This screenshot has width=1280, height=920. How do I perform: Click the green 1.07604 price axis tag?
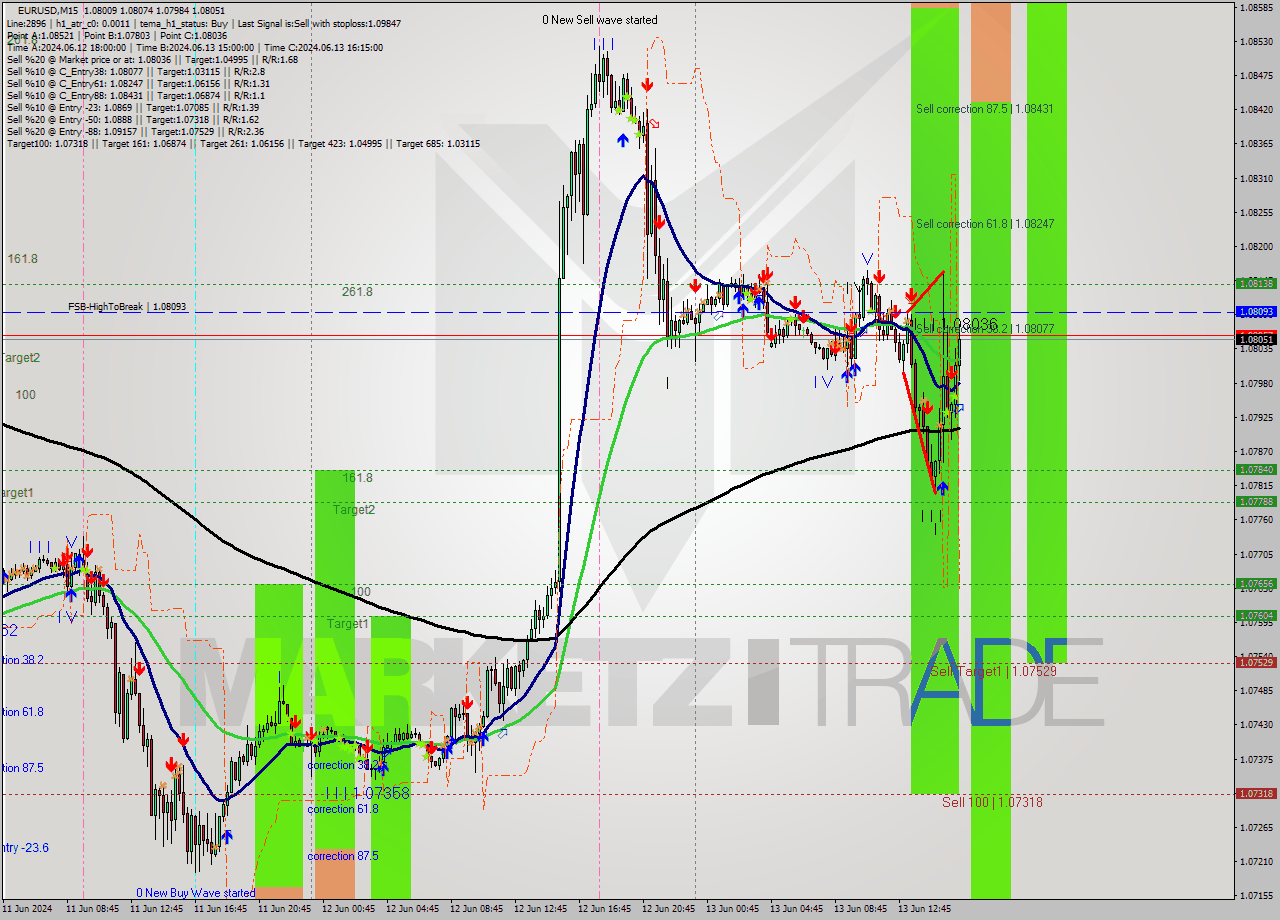1256,615
